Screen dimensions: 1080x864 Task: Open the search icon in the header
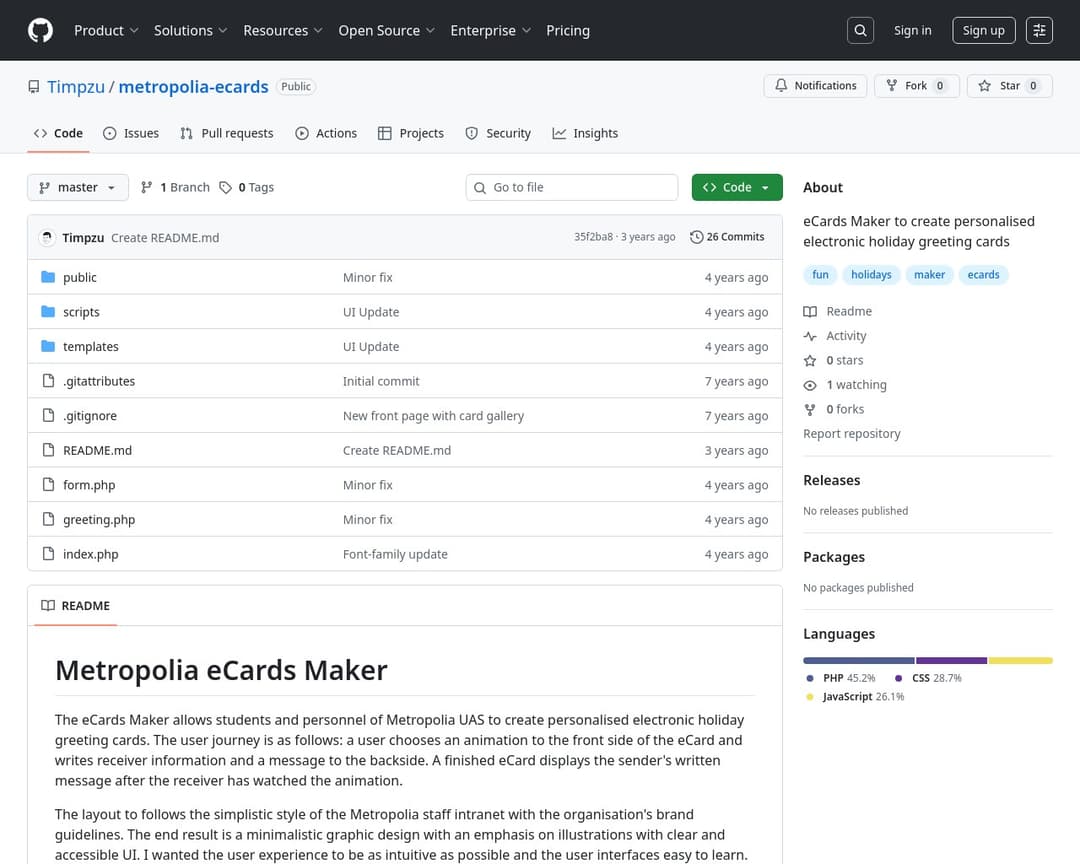[860, 30]
